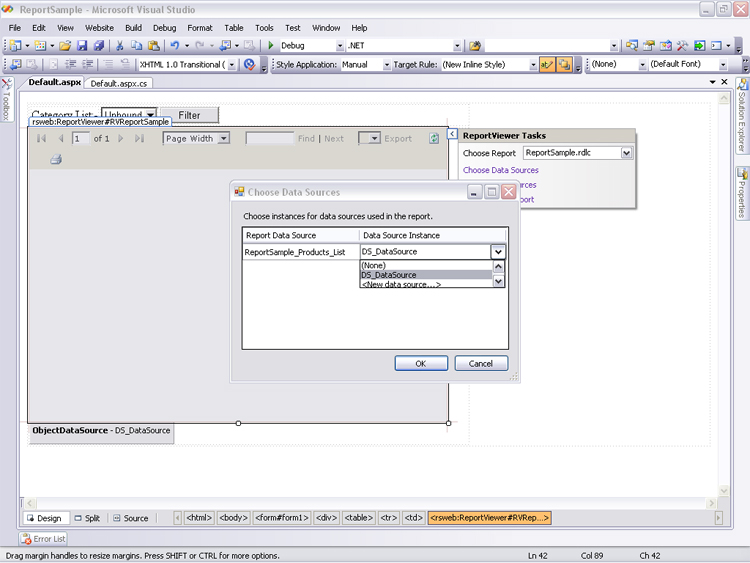Click the New Project toolbar icon
This screenshot has height=563, width=750.
tap(16, 45)
